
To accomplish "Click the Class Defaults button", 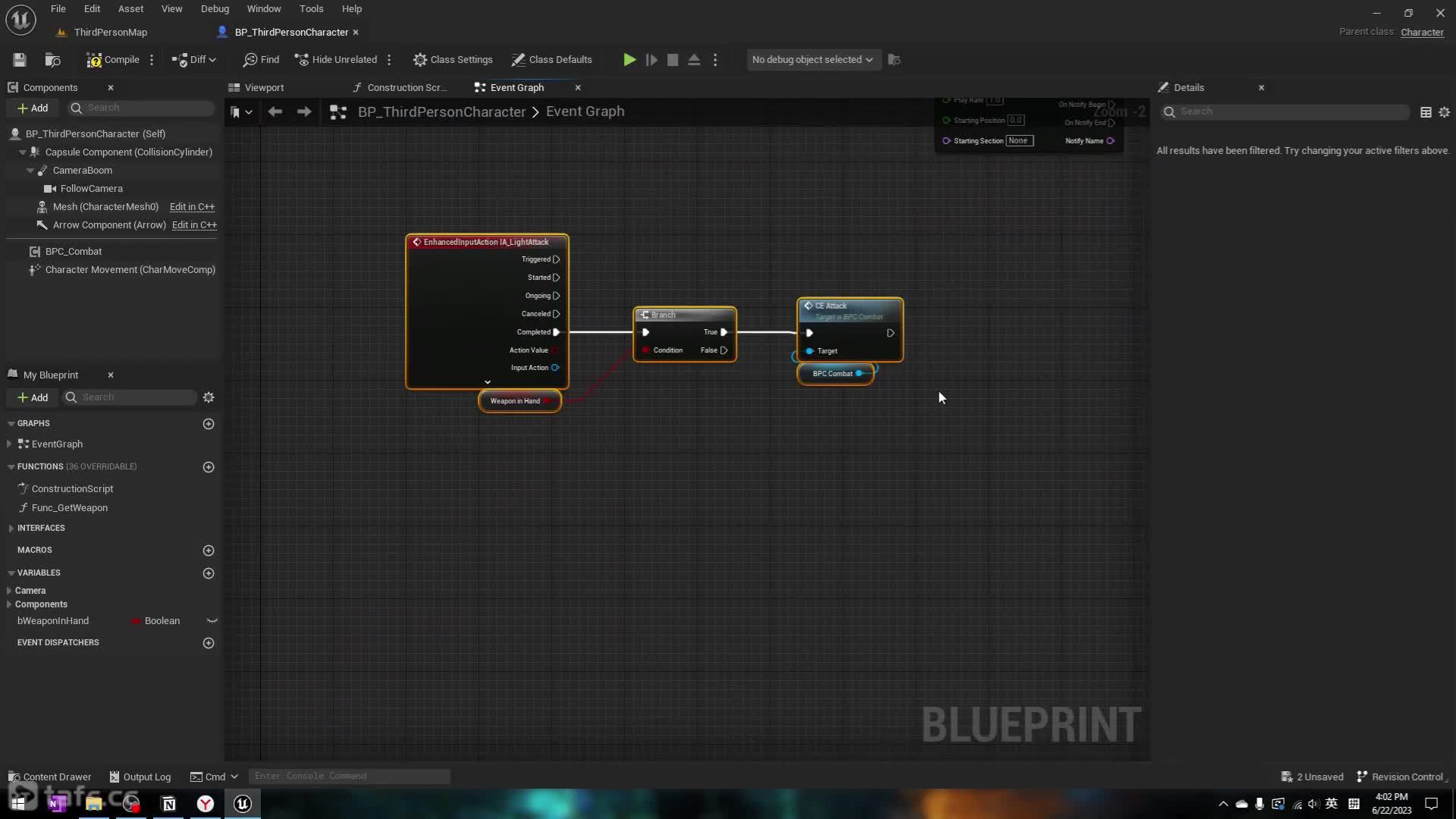I will [x=551, y=60].
